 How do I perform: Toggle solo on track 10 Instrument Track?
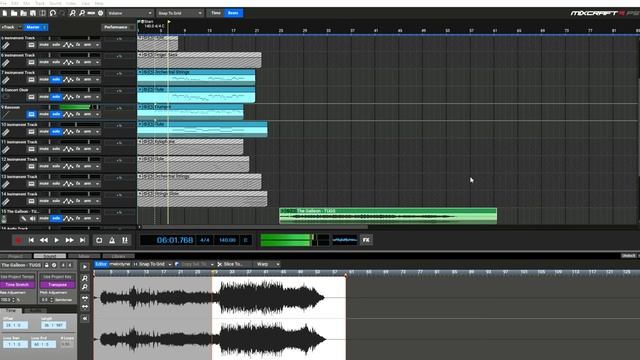(56, 131)
